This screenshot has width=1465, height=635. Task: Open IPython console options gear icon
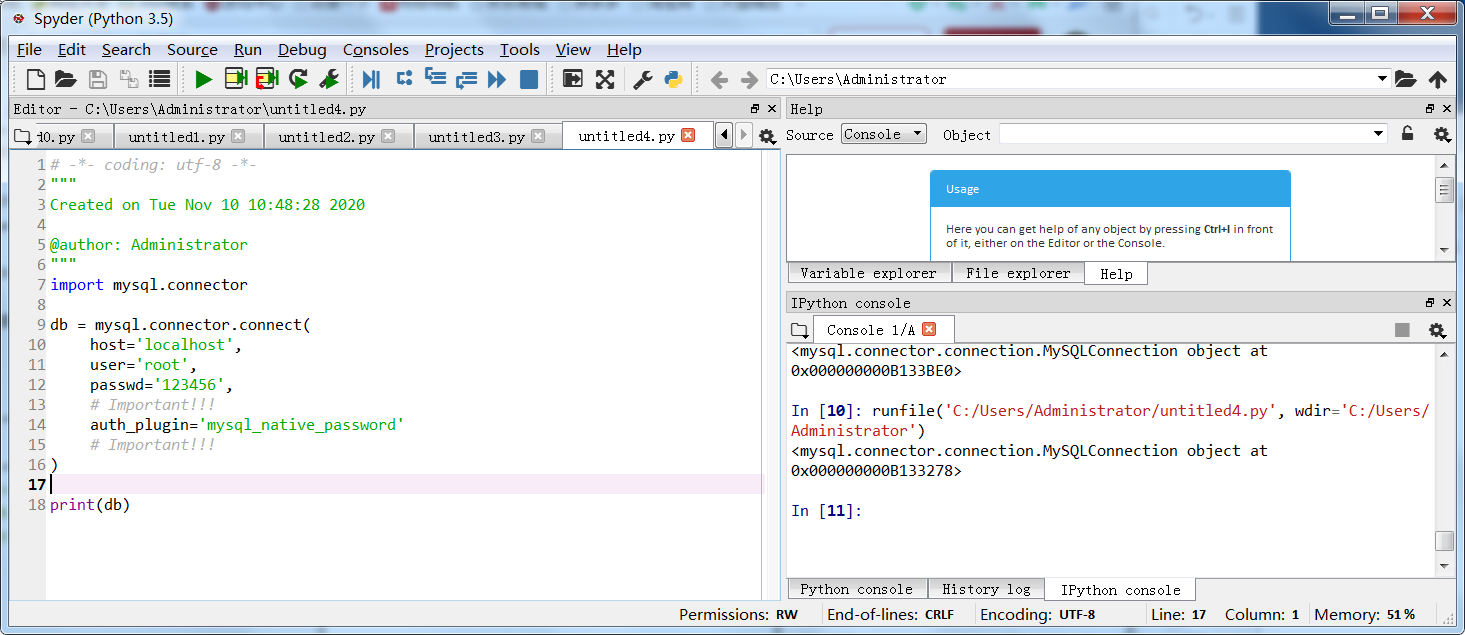pos(1437,330)
